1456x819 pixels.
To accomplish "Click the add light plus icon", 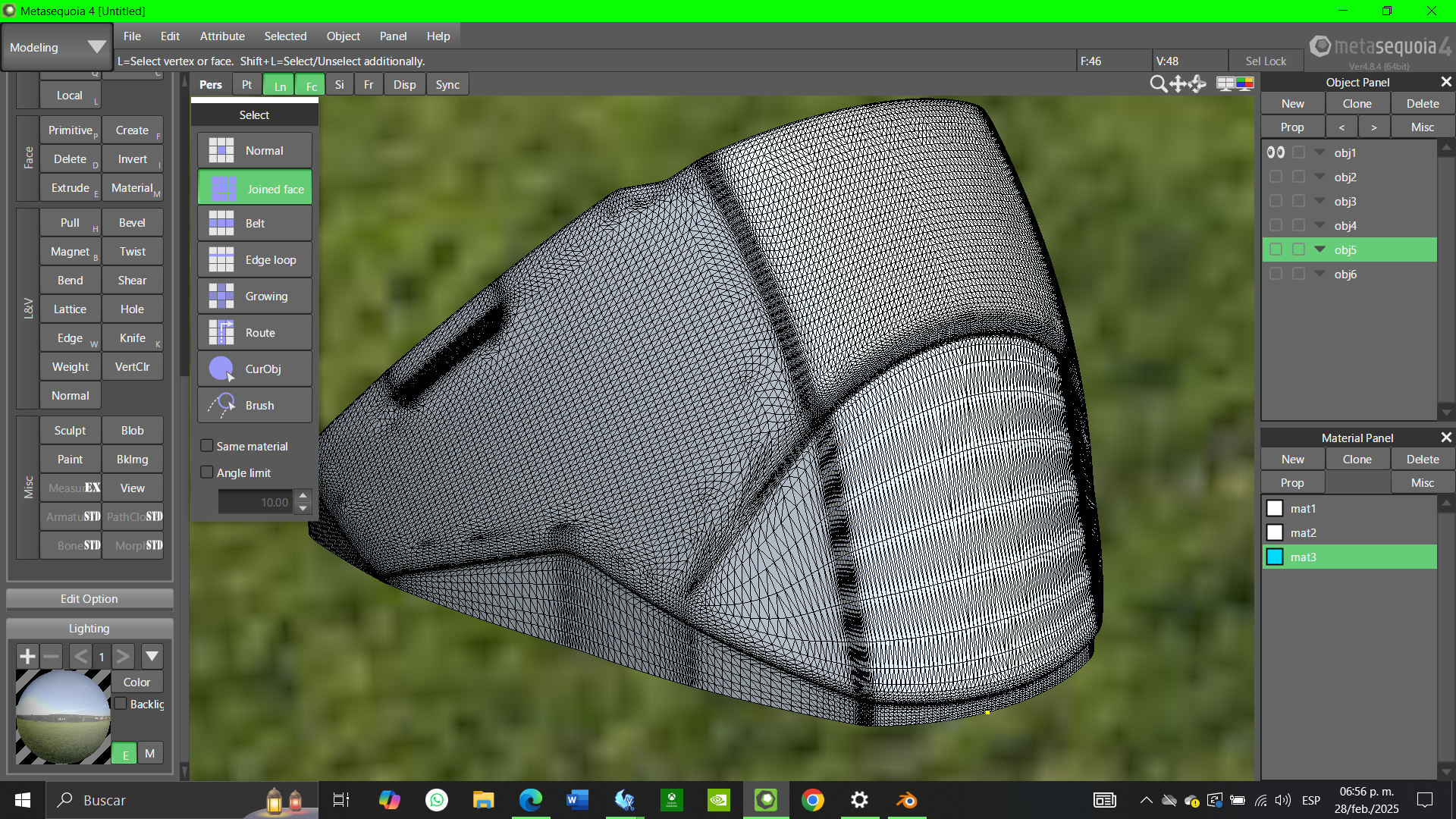I will (27, 656).
